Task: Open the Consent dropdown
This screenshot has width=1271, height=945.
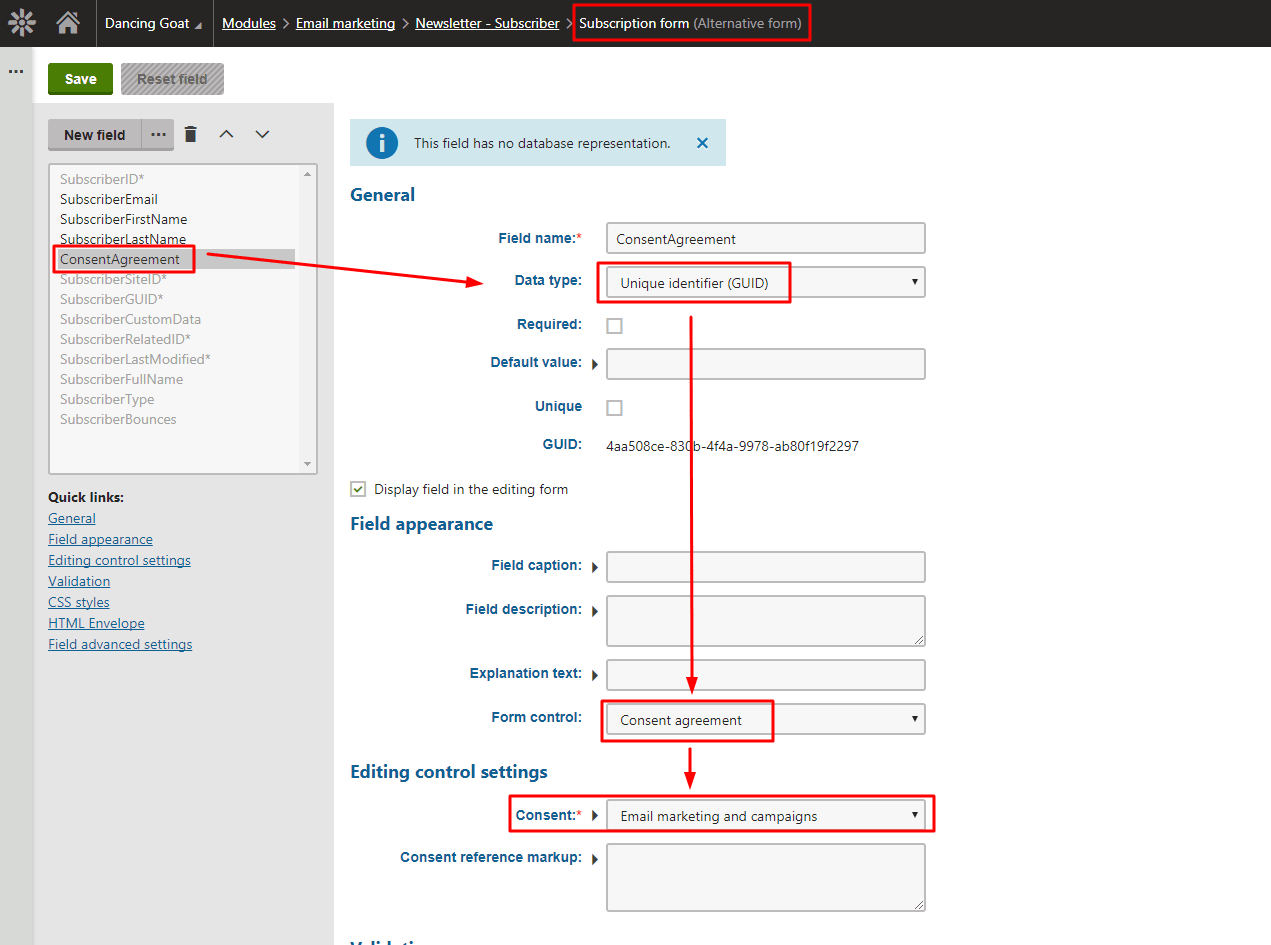Action: (766, 815)
